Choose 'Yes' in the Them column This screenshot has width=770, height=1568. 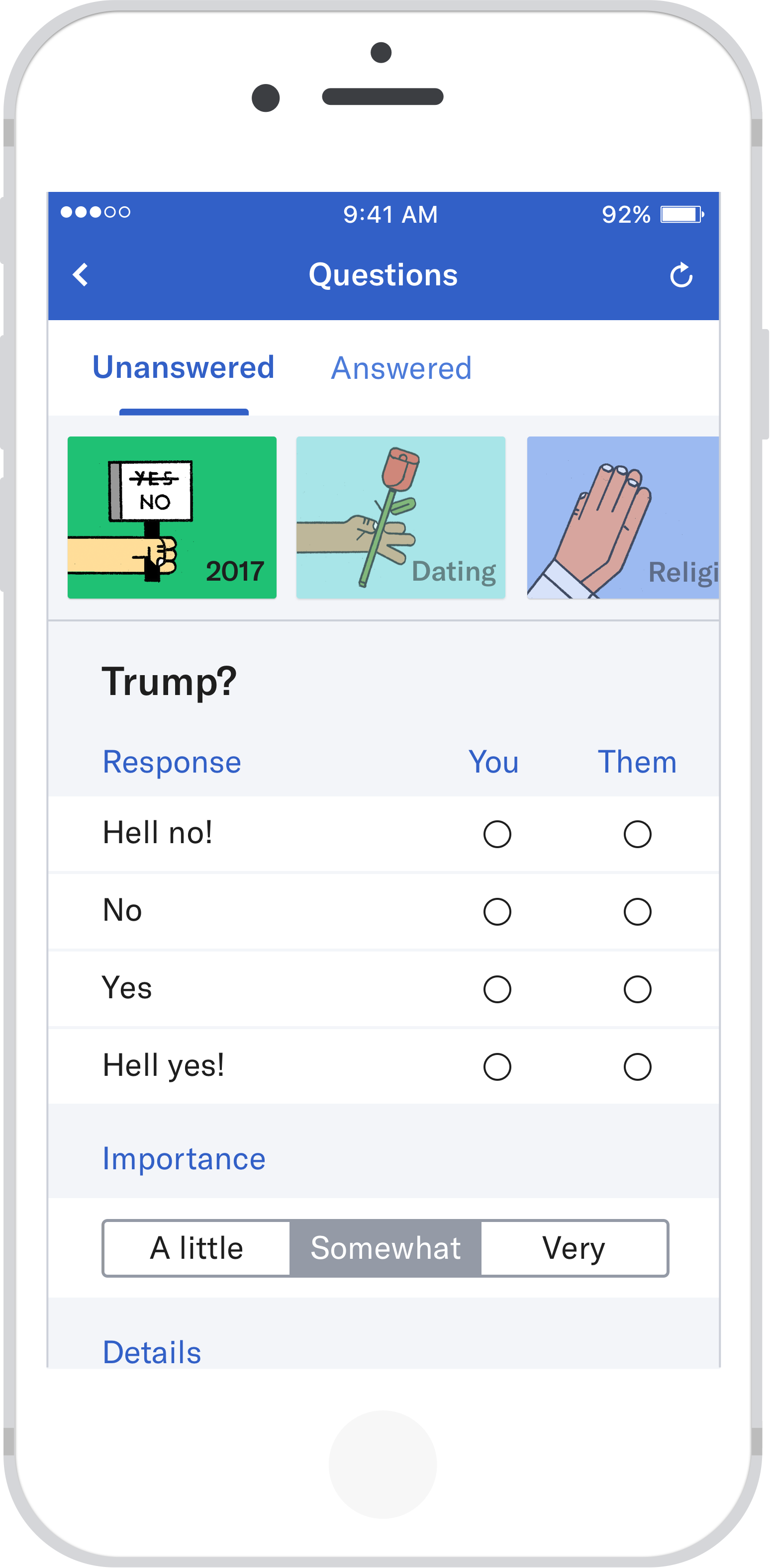click(x=637, y=989)
